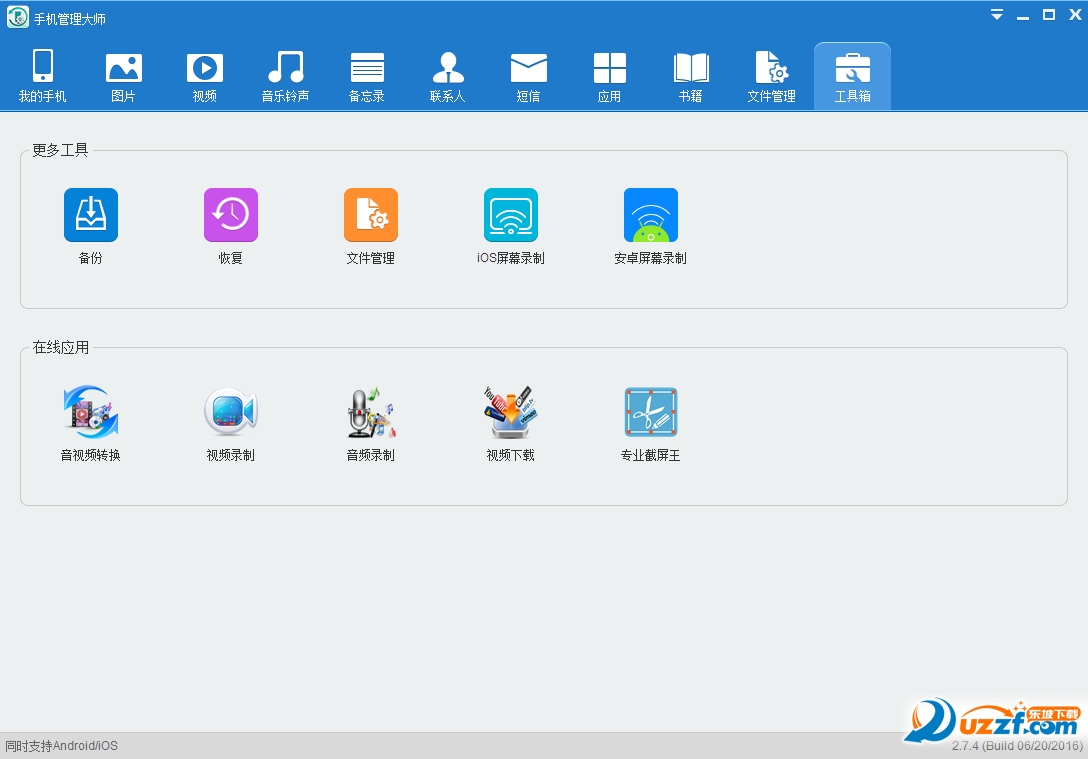Open 音视频转换 audio/video converter app

coord(91,412)
